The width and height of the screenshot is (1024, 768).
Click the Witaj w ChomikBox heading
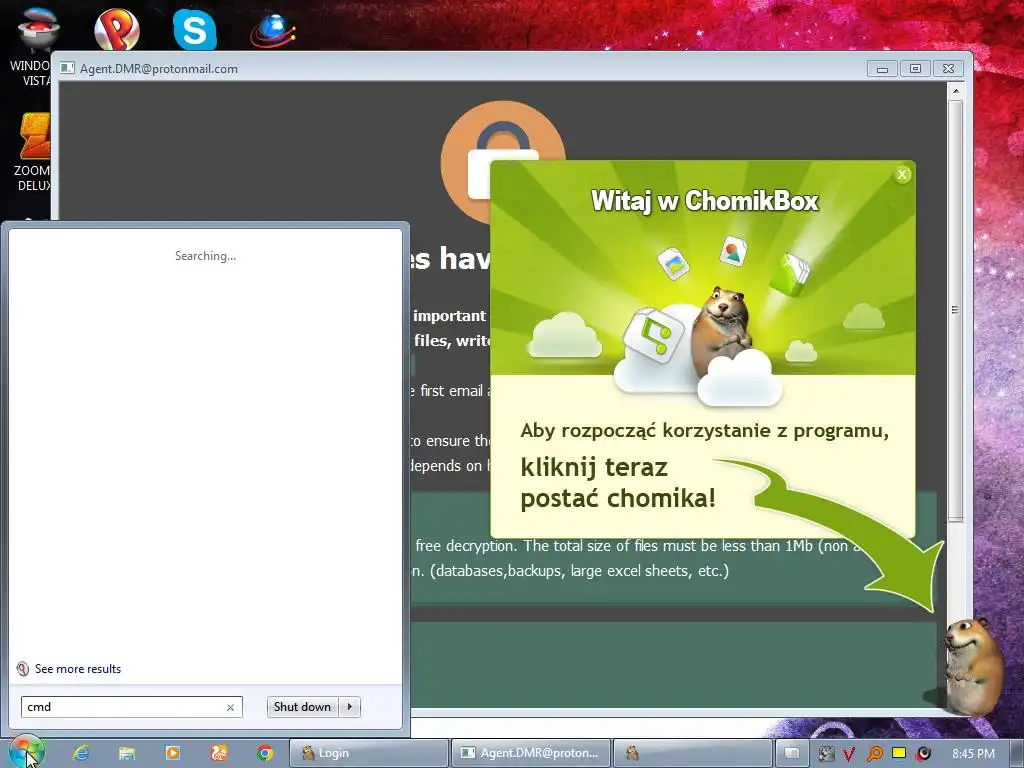coord(705,200)
